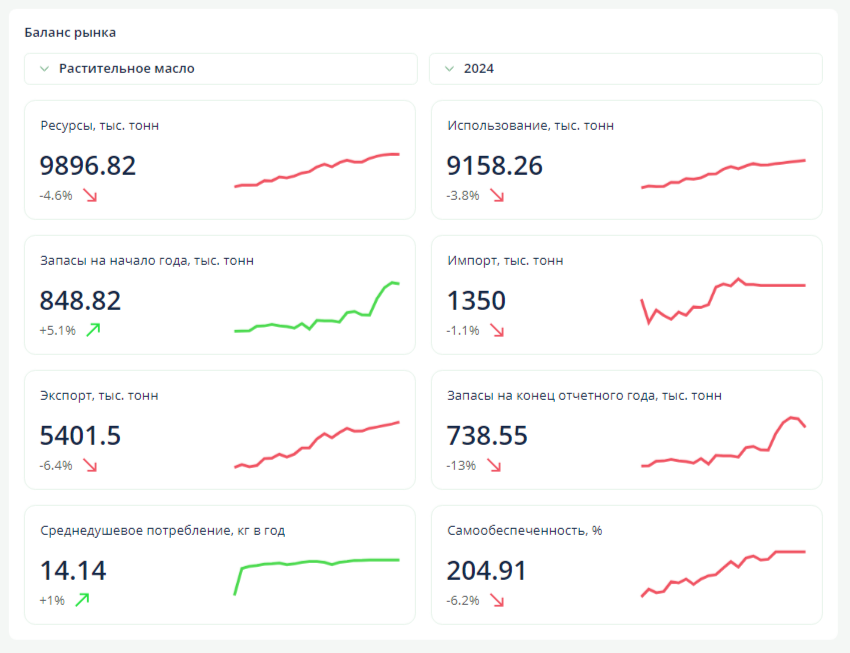
Task: Click the red down arrow under Использование
Action: pos(497,196)
